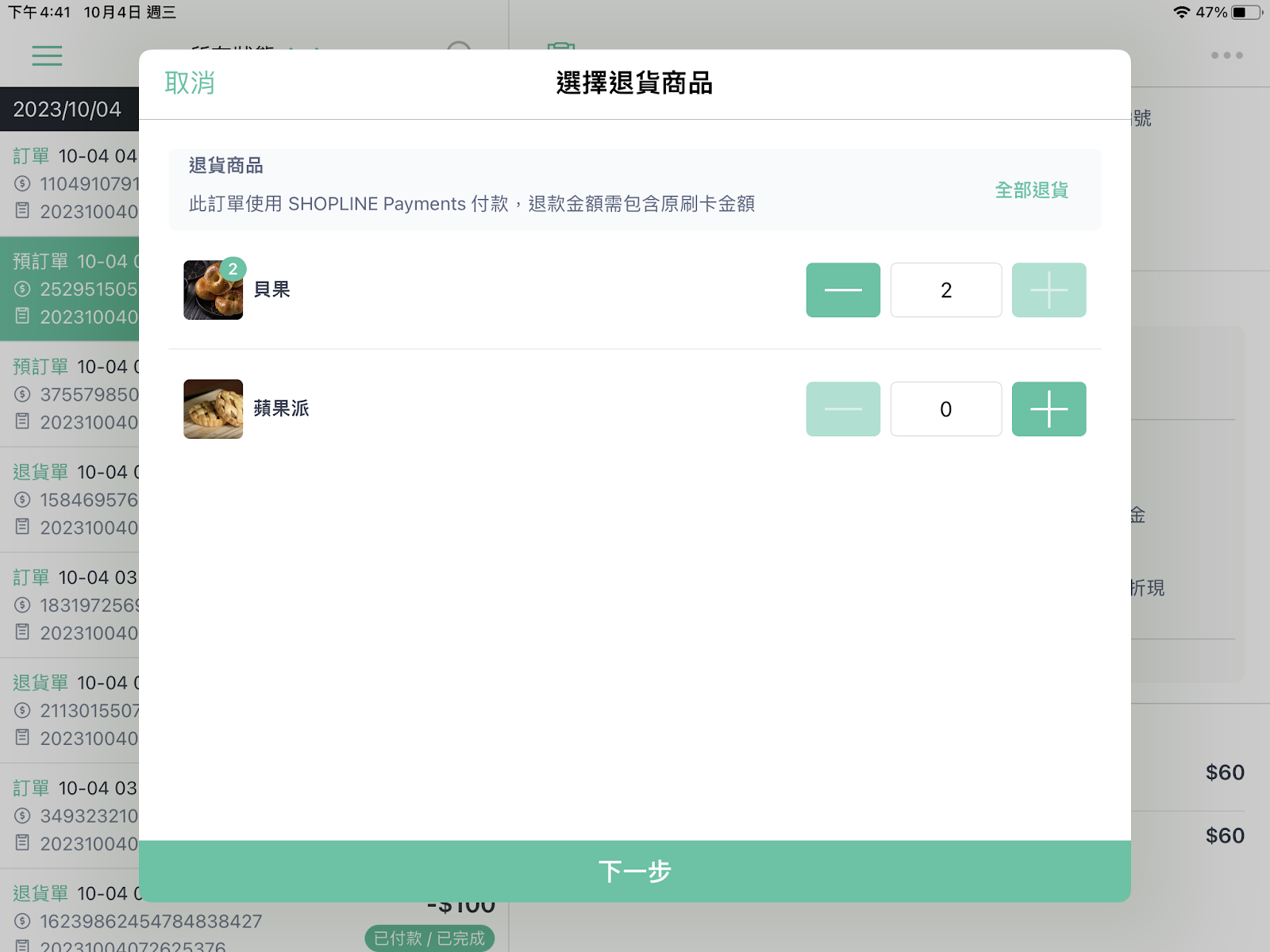The width and height of the screenshot is (1270, 952).
Task: Edit the 貝果 quantity field
Action: pos(946,290)
